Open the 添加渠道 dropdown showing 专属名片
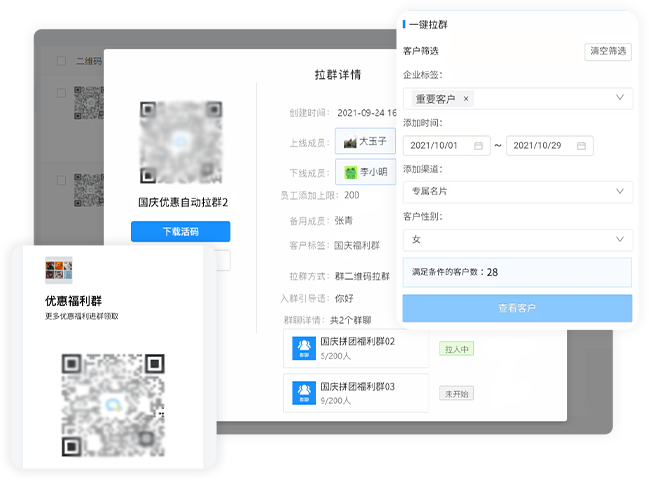The height and width of the screenshot is (480, 649). 517,192
